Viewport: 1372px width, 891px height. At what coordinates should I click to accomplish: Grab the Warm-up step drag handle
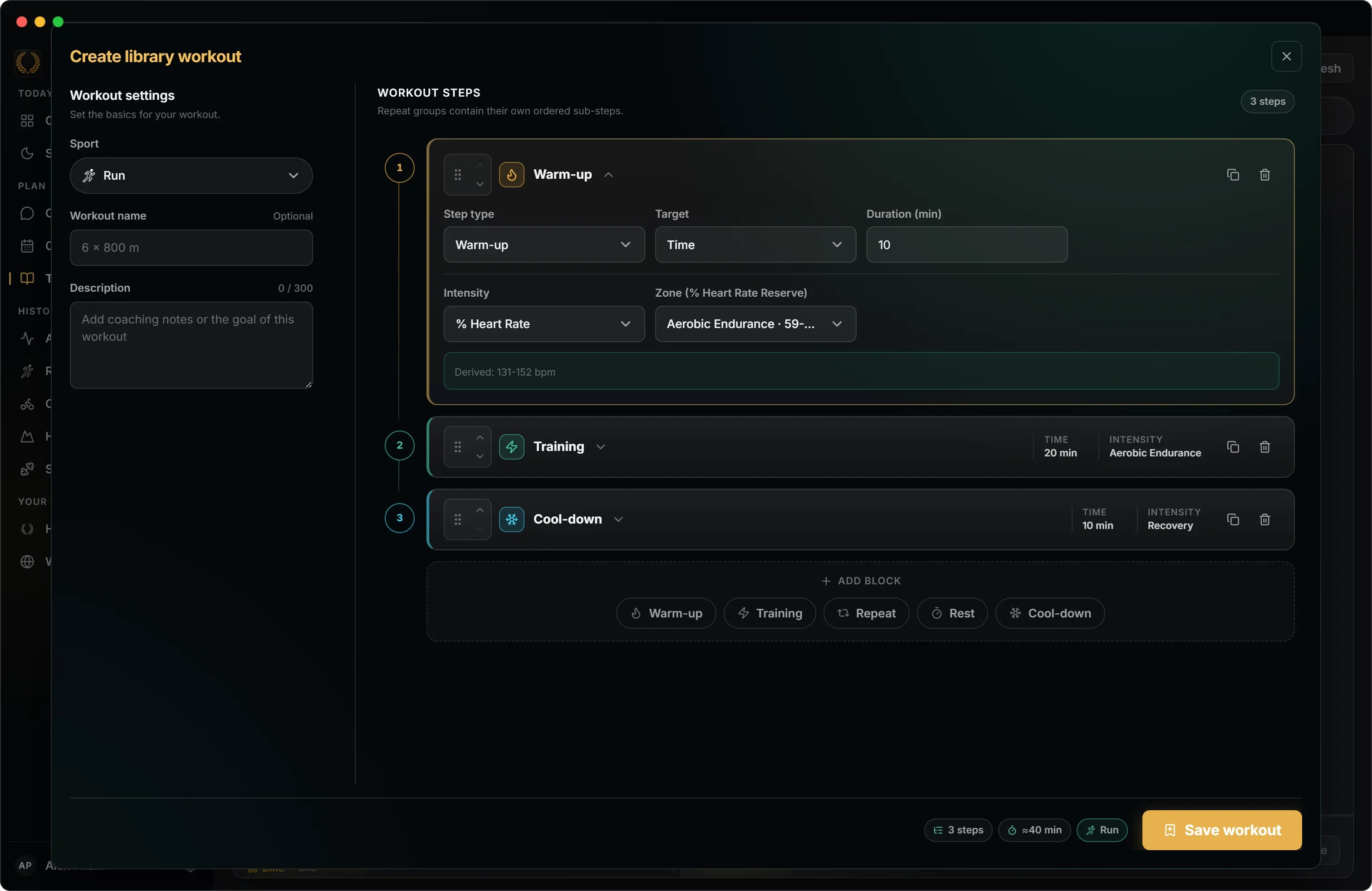458,175
